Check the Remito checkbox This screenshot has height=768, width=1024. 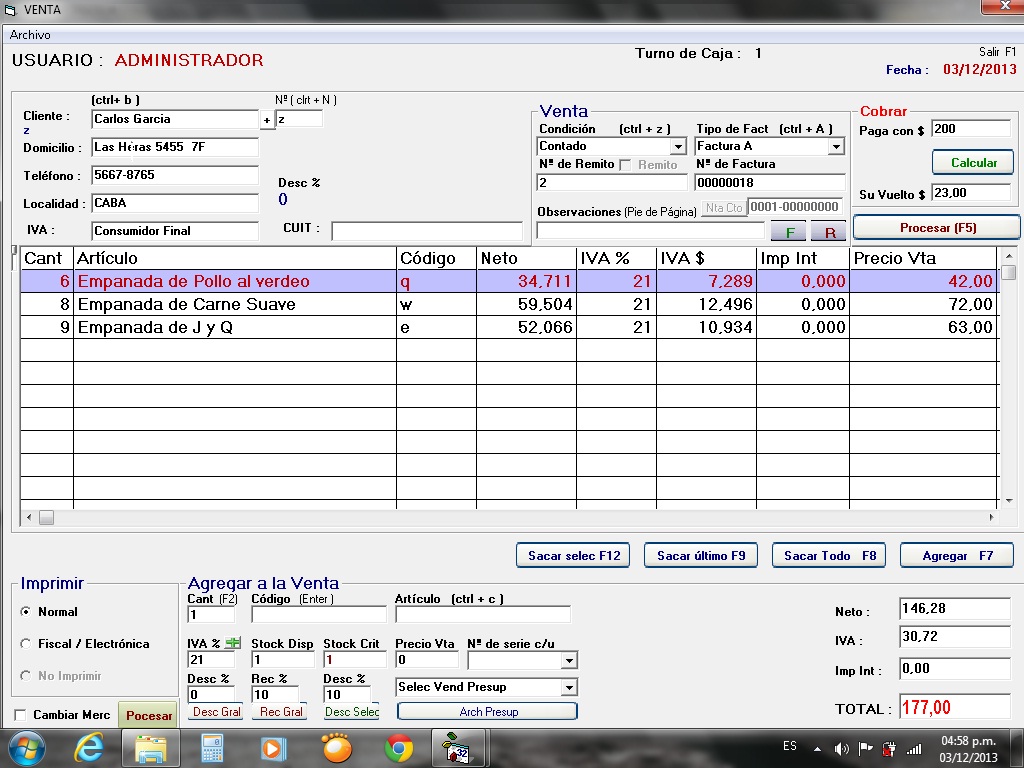pos(625,165)
